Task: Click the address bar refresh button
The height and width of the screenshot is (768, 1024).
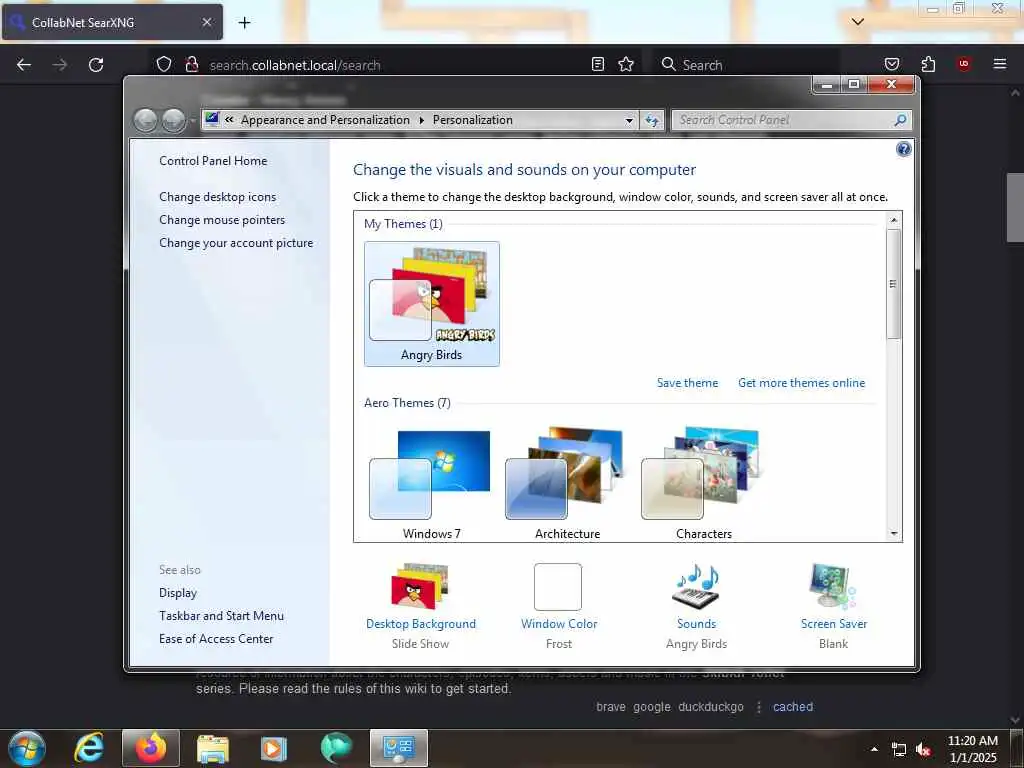Action: tap(652, 120)
